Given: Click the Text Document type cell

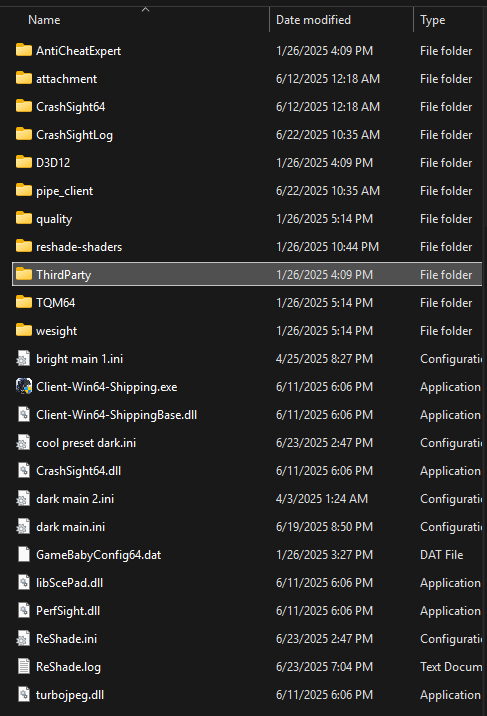Looking at the screenshot, I should (x=450, y=667).
